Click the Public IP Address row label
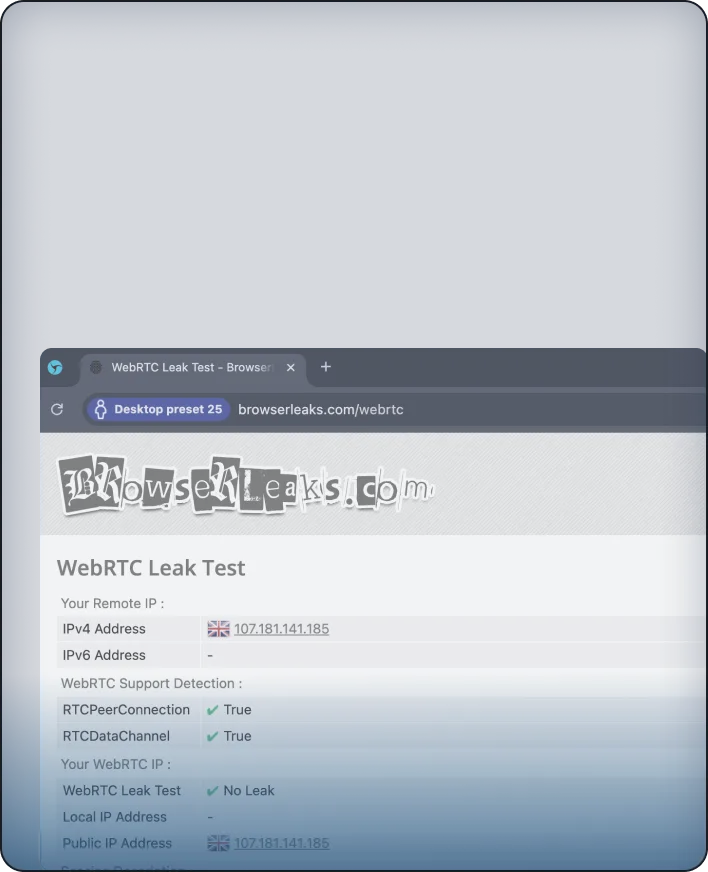 [117, 843]
